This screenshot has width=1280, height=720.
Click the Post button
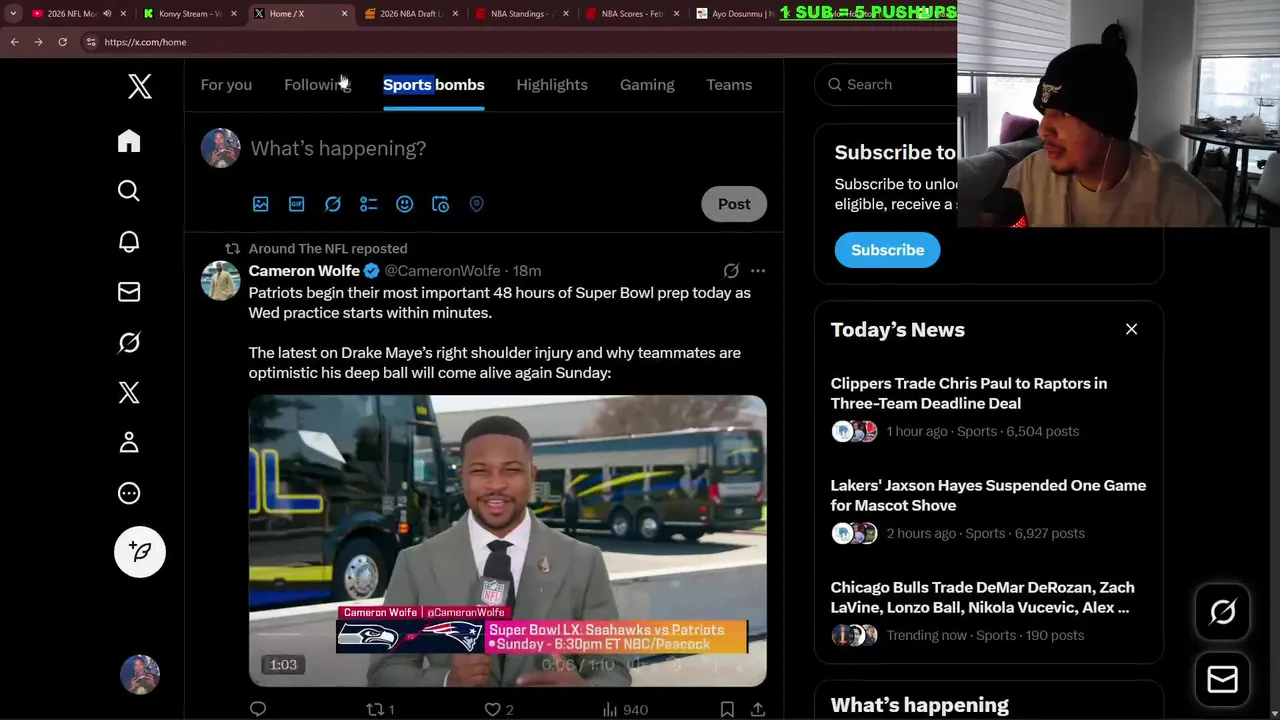734,204
